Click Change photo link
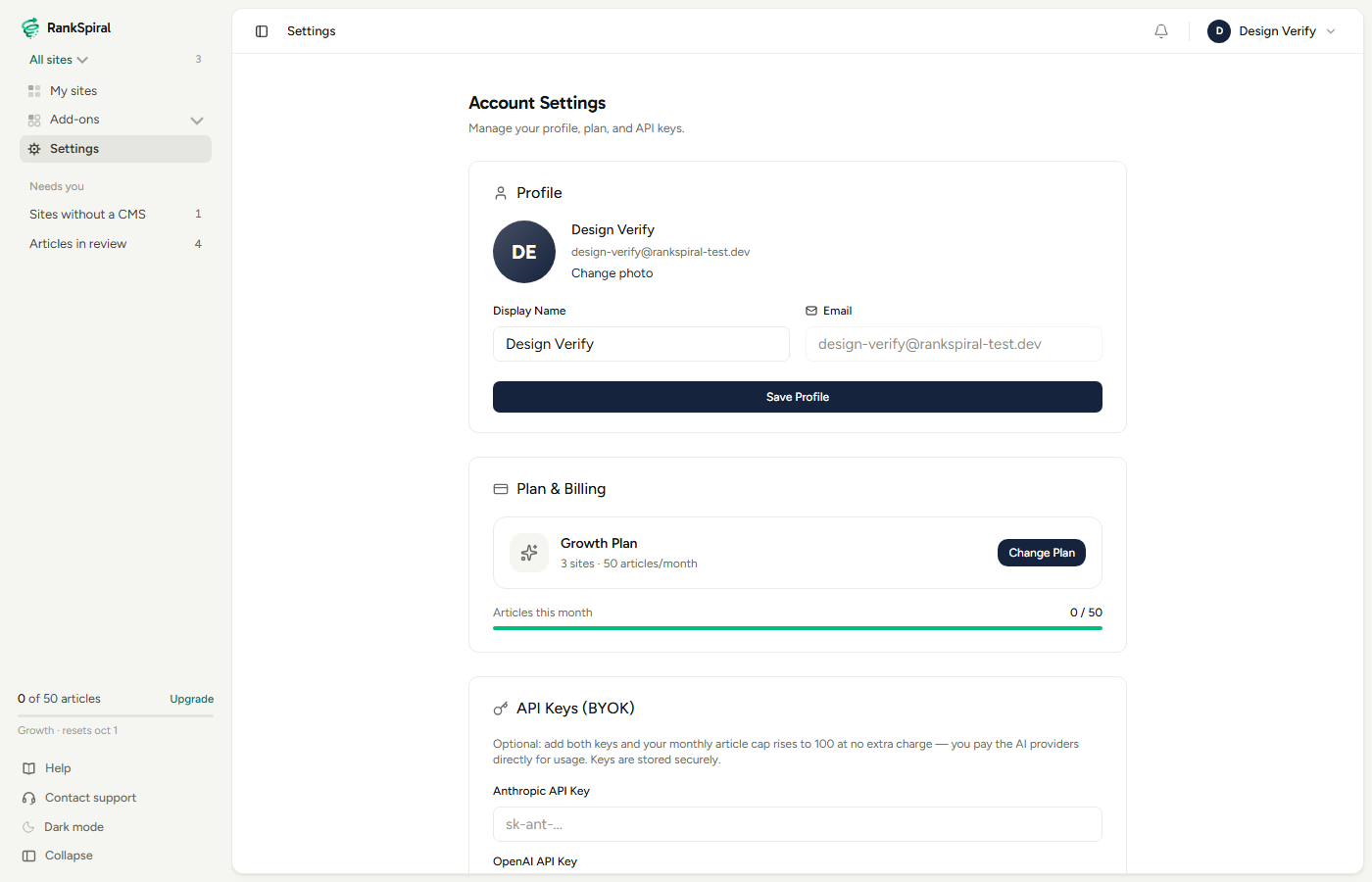This screenshot has height=882, width=1372. (x=612, y=273)
